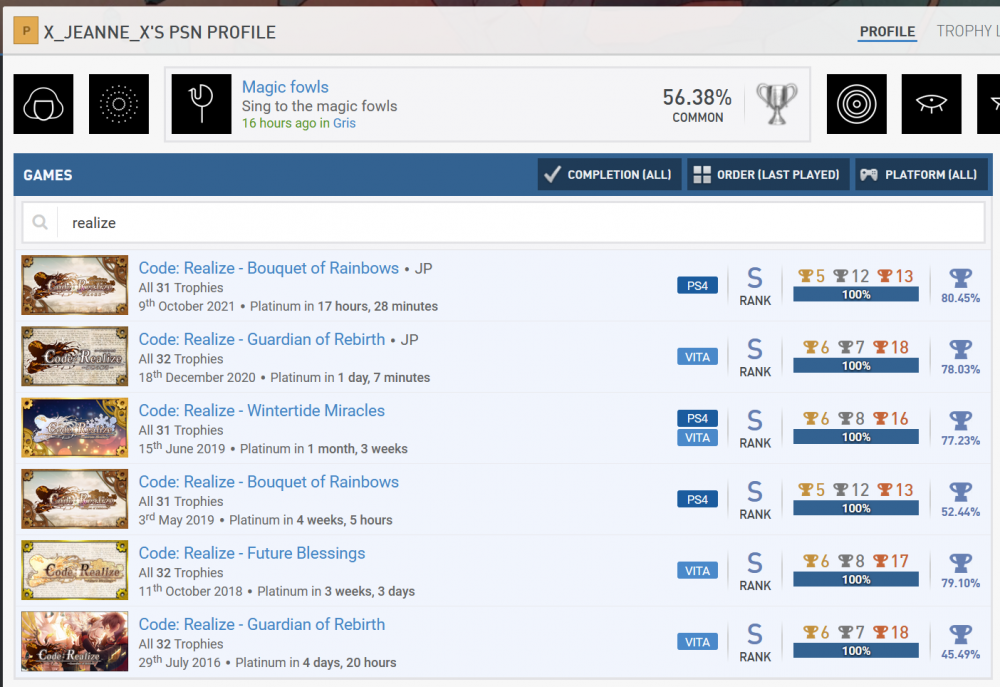The height and width of the screenshot is (687, 1000).
Task: Click the eye trophy icon
Action: 931,104
